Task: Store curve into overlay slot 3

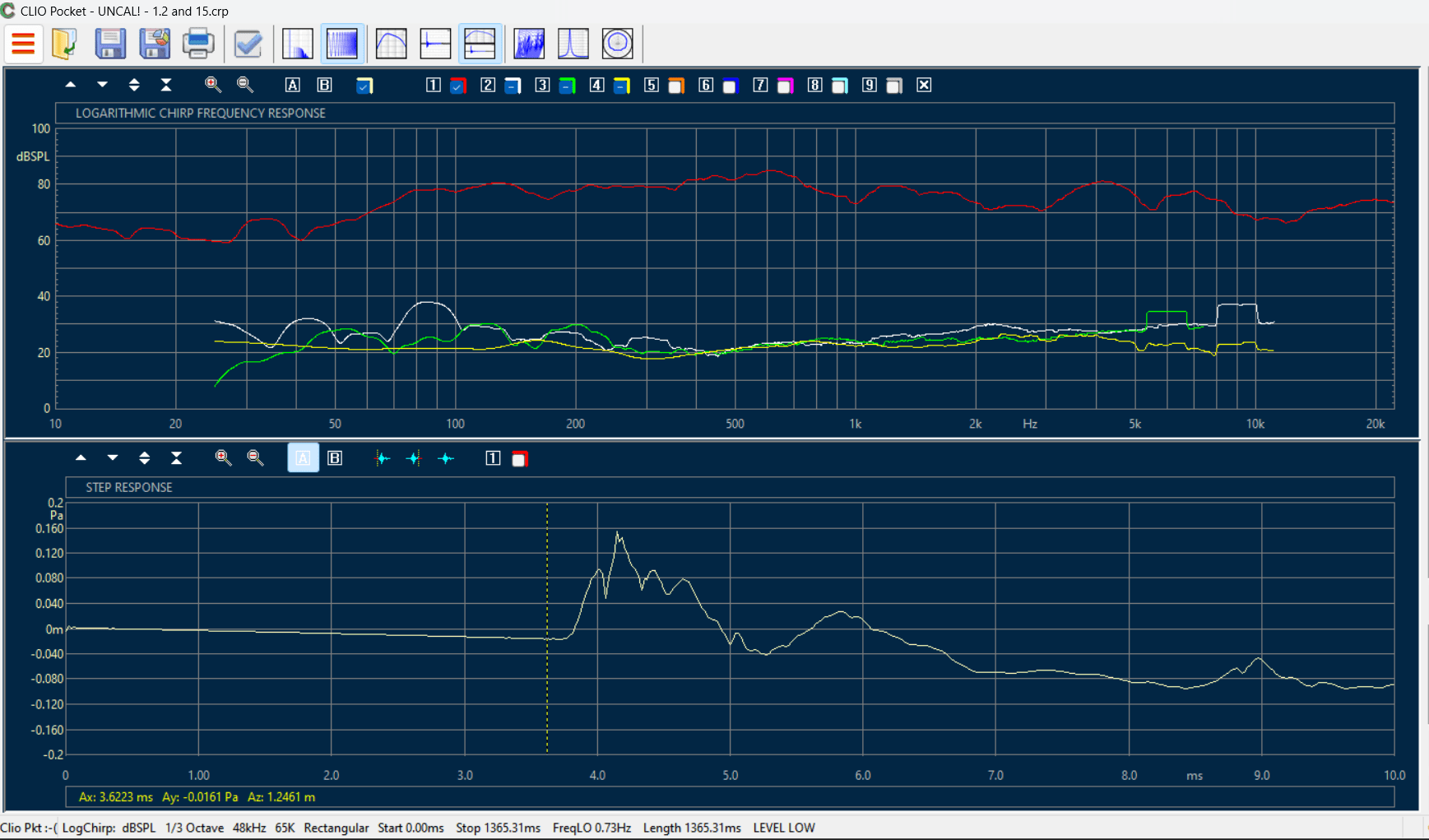Action: pyautogui.click(x=542, y=85)
